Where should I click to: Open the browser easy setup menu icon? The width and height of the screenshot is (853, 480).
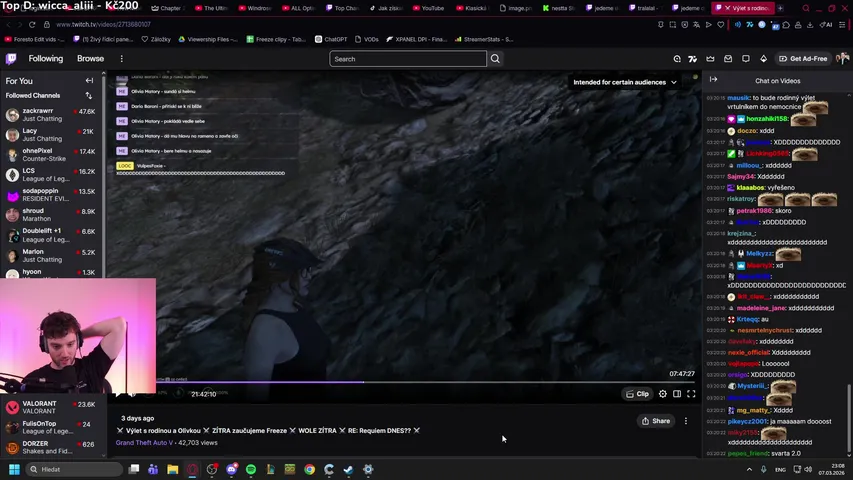tap(842, 24)
